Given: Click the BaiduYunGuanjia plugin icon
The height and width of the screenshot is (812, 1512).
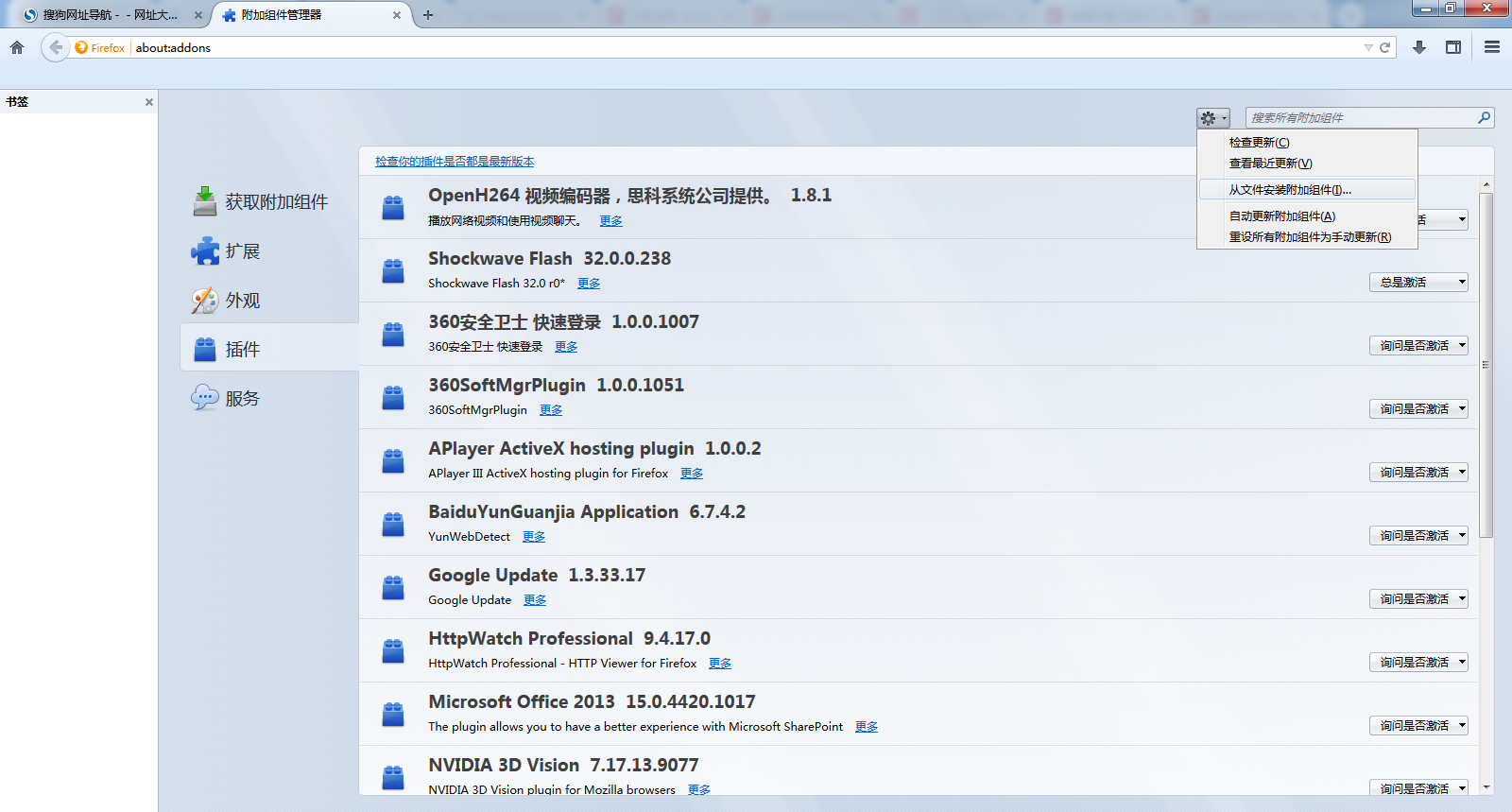Looking at the screenshot, I should (x=393, y=524).
